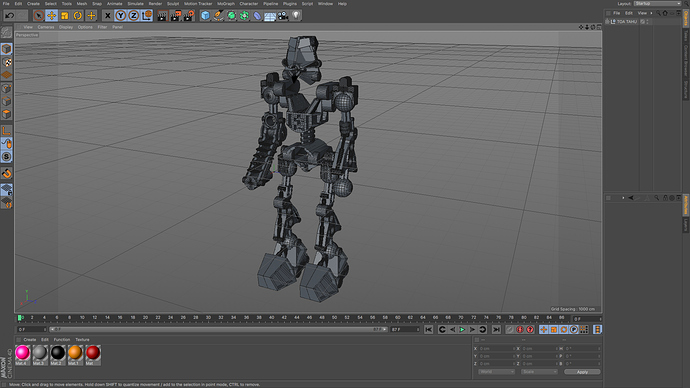Activate the Rotate tool in top toolbar
The width and height of the screenshot is (690, 388).
[78, 15]
